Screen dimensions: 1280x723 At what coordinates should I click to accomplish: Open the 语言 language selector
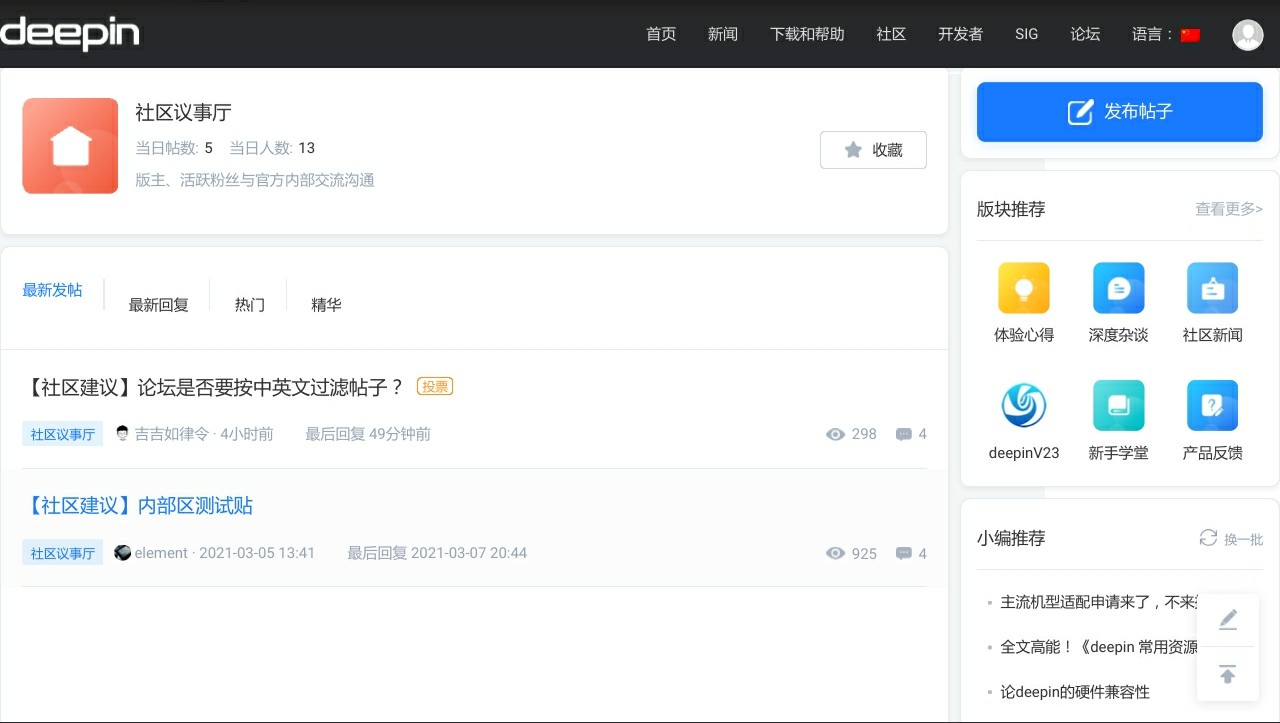1166,35
